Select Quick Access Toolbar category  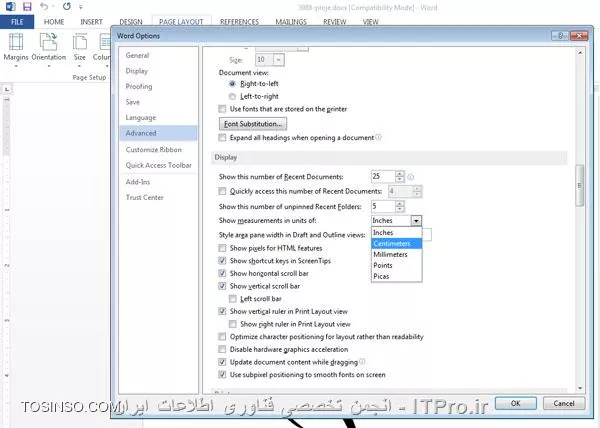point(158,165)
